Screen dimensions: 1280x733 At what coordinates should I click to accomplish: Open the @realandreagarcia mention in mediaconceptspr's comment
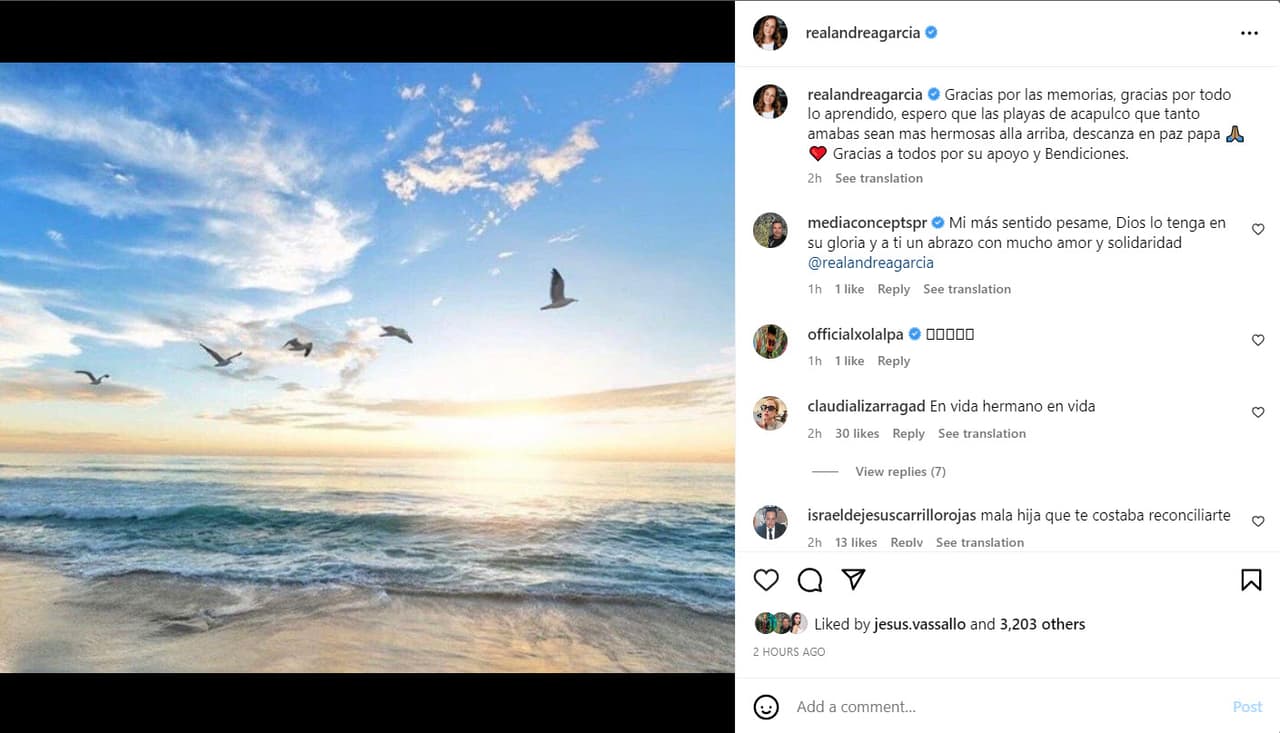pos(871,262)
